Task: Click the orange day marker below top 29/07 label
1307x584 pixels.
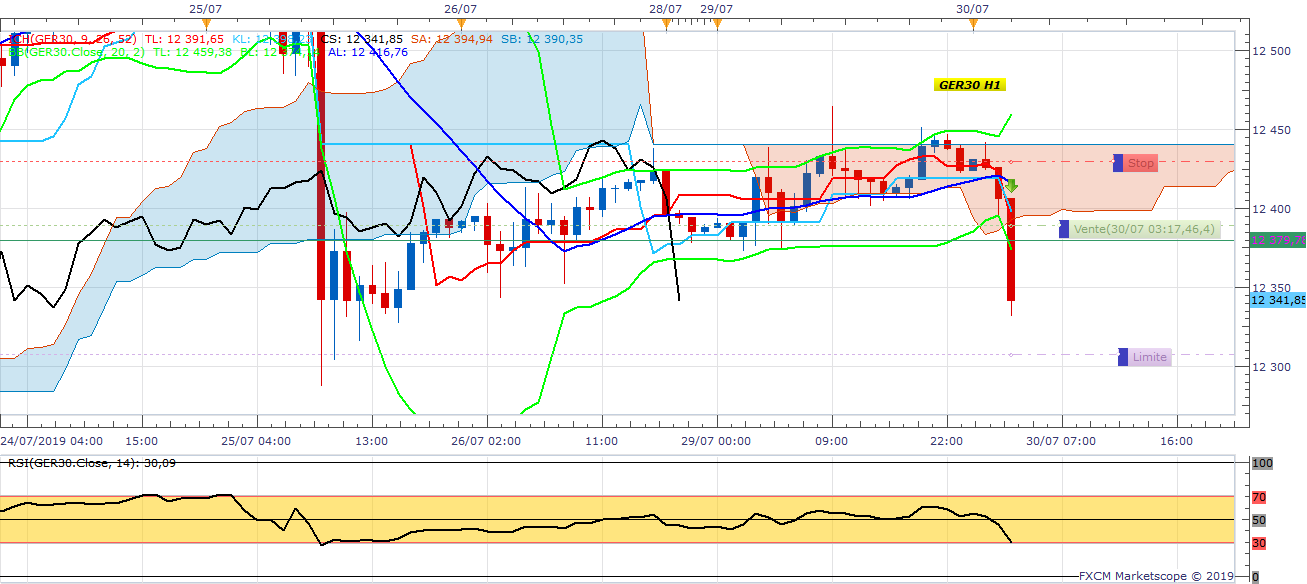Action: click(716, 23)
